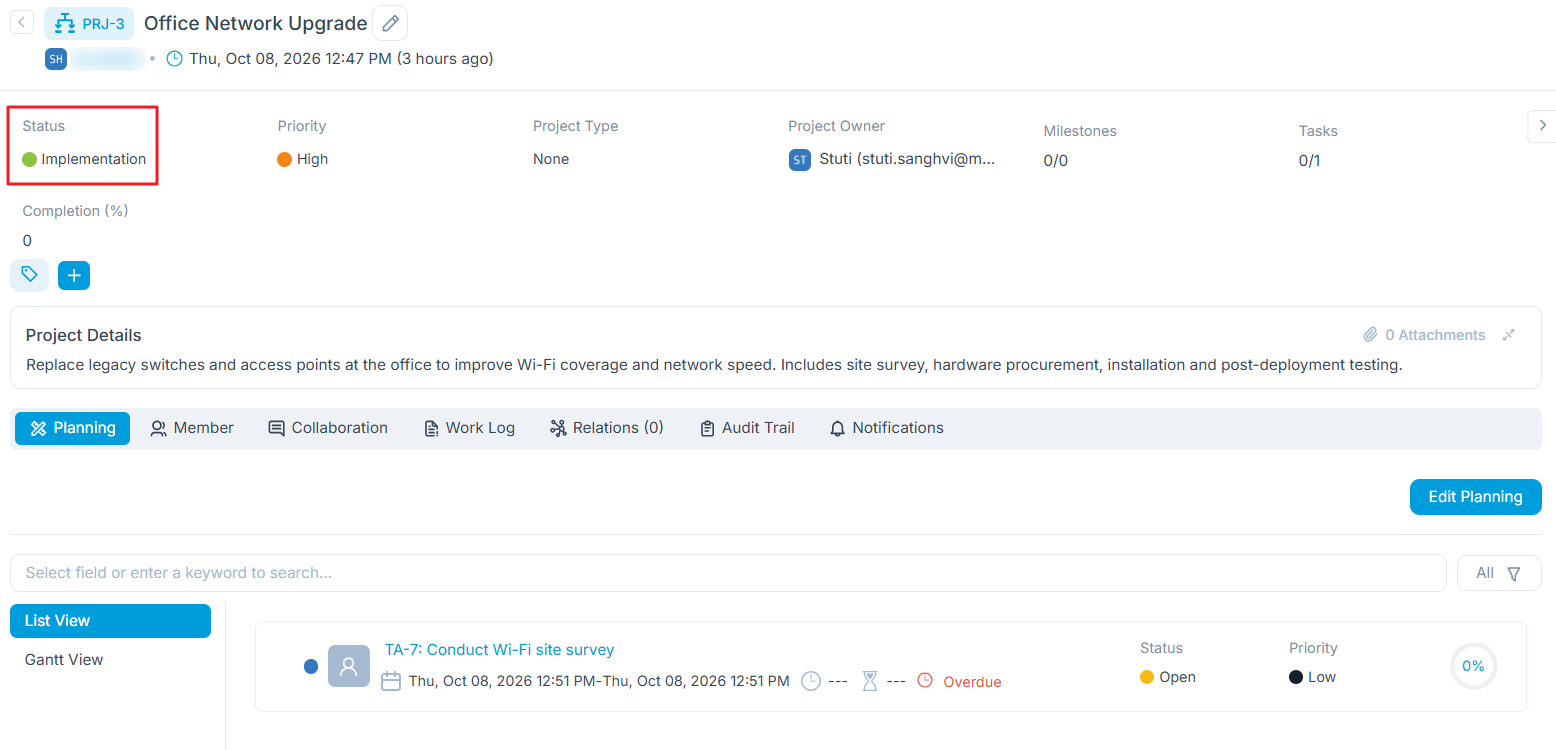The height and width of the screenshot is (750, 1556).
Task: Expand the right side panel arrow
Action: 1541,125
